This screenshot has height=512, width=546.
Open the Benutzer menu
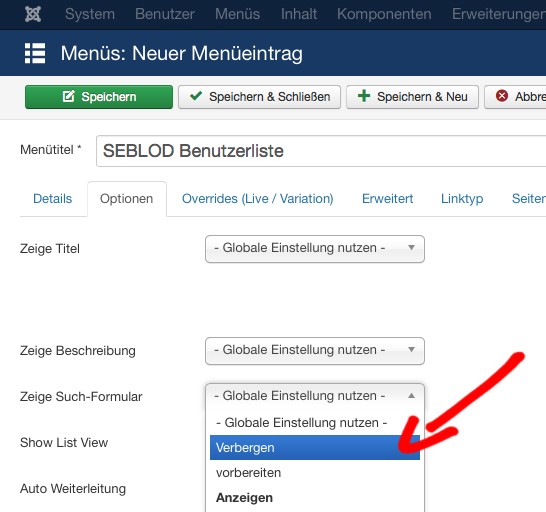165,14
